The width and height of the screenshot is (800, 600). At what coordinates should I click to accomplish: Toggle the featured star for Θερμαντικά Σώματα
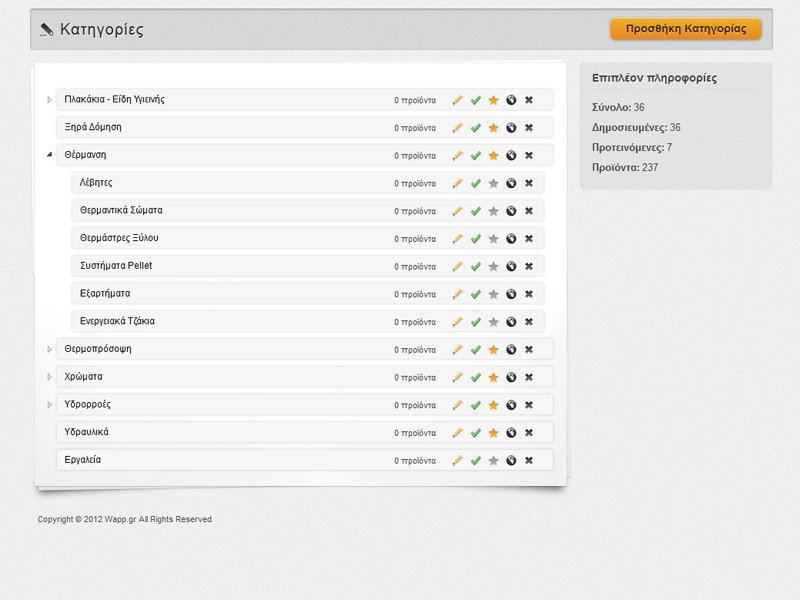pyautogui.click(x=493, y=211)
